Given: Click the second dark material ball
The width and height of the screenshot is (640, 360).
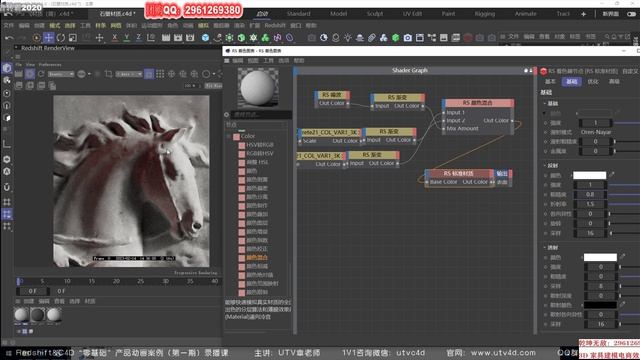Looking at the screenshot, I should 37,315.
